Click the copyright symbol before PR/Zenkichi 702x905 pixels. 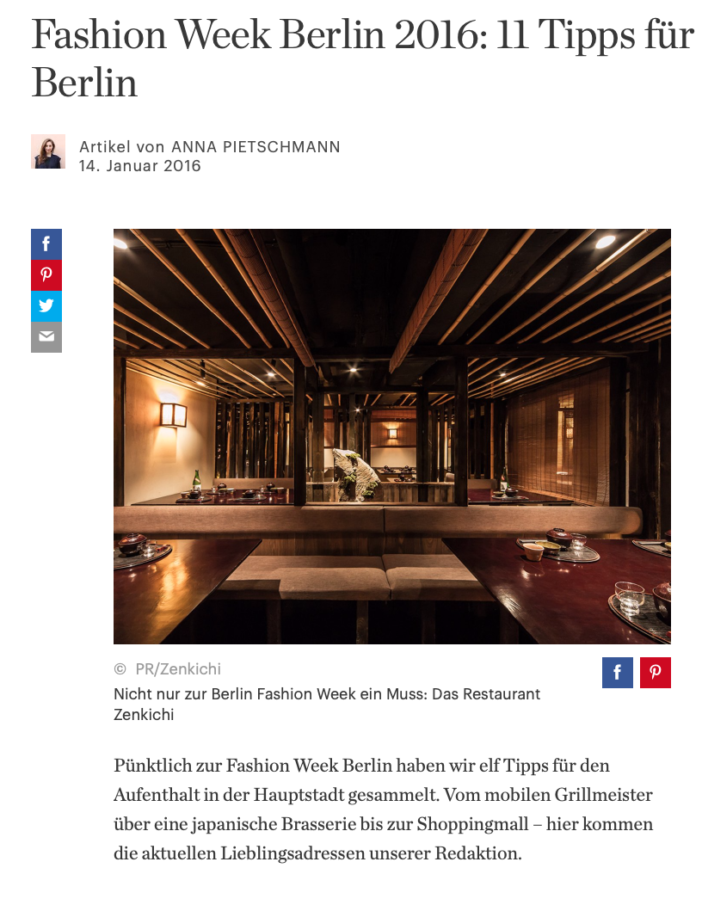[120, 669]
